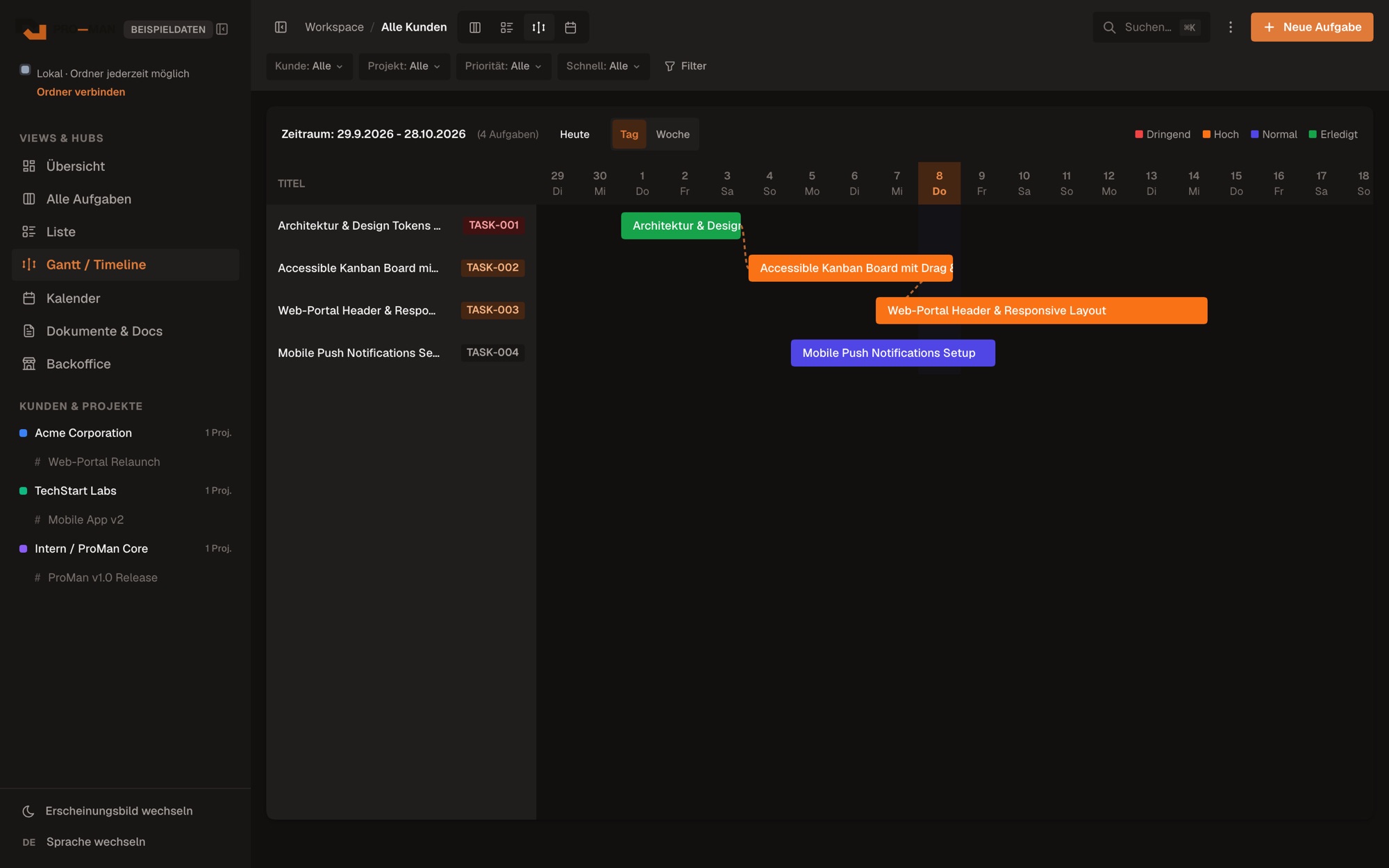
Task: Open the Kunde: Alle dropdown
Action: tap(309, 67)
